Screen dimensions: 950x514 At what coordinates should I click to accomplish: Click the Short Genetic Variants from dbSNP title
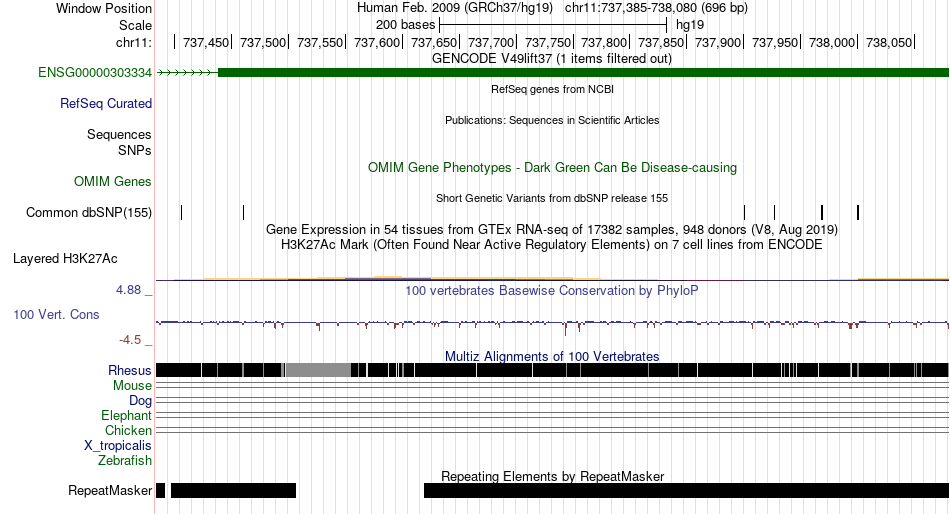pyautogui.click(x=552, y=198)
